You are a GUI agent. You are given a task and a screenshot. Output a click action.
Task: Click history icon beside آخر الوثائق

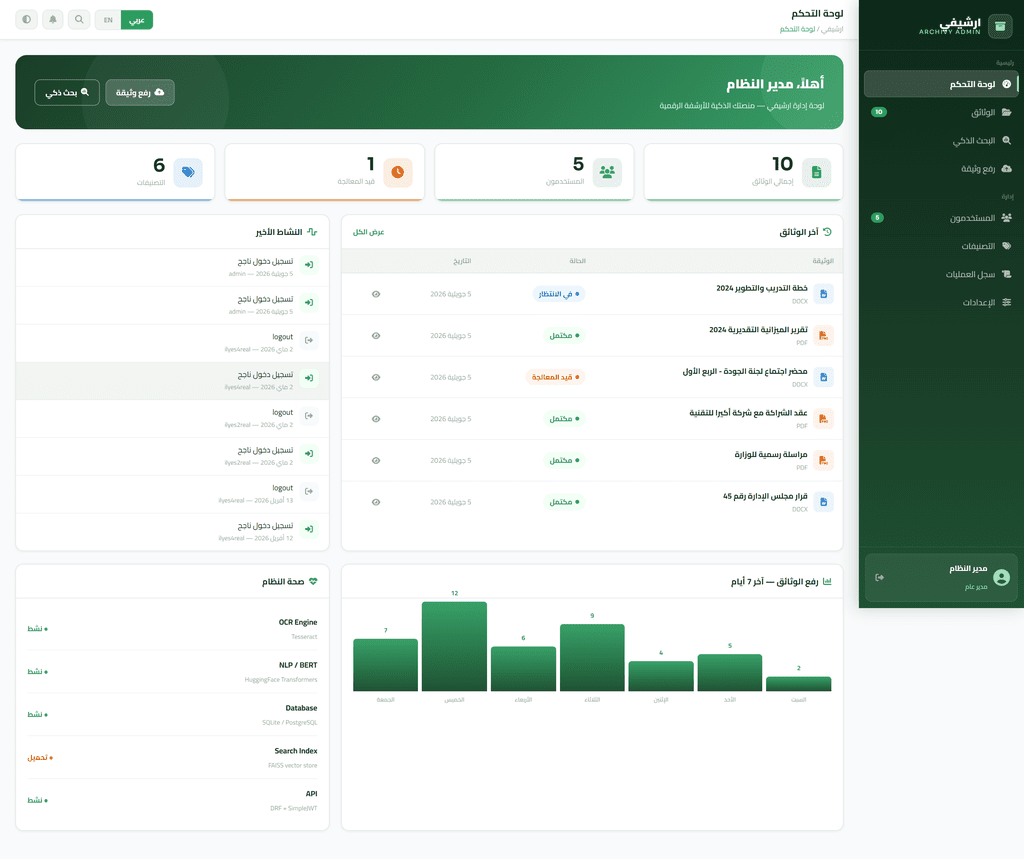827,232
